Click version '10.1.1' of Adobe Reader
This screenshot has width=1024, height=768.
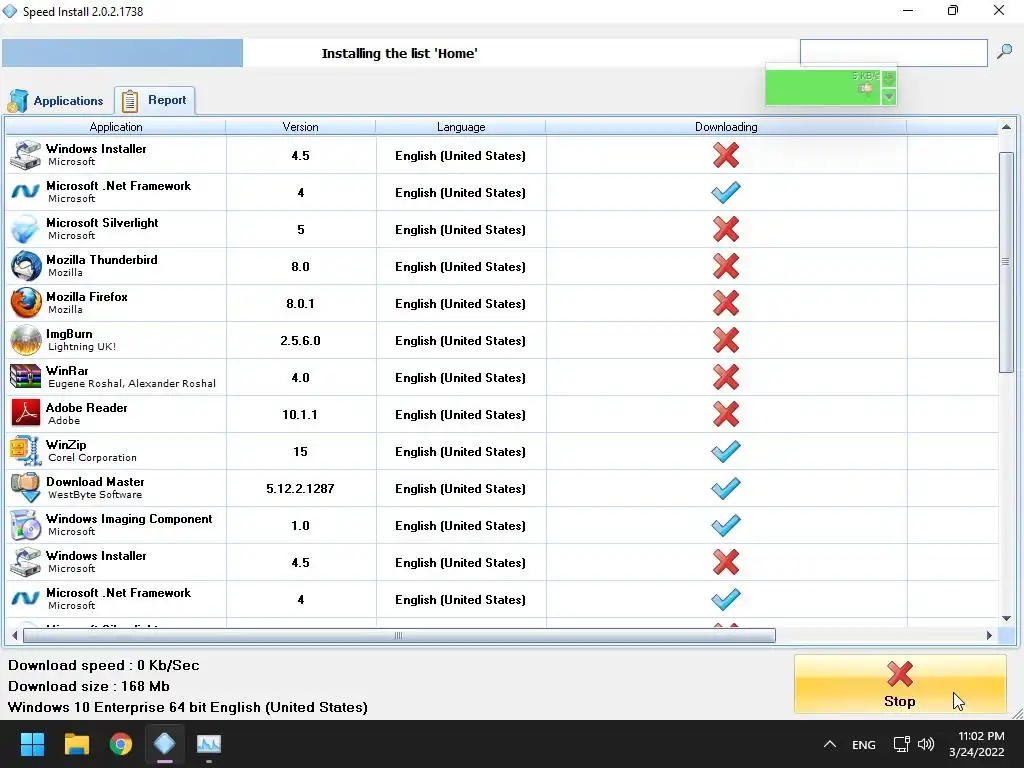tap(300, 415)
